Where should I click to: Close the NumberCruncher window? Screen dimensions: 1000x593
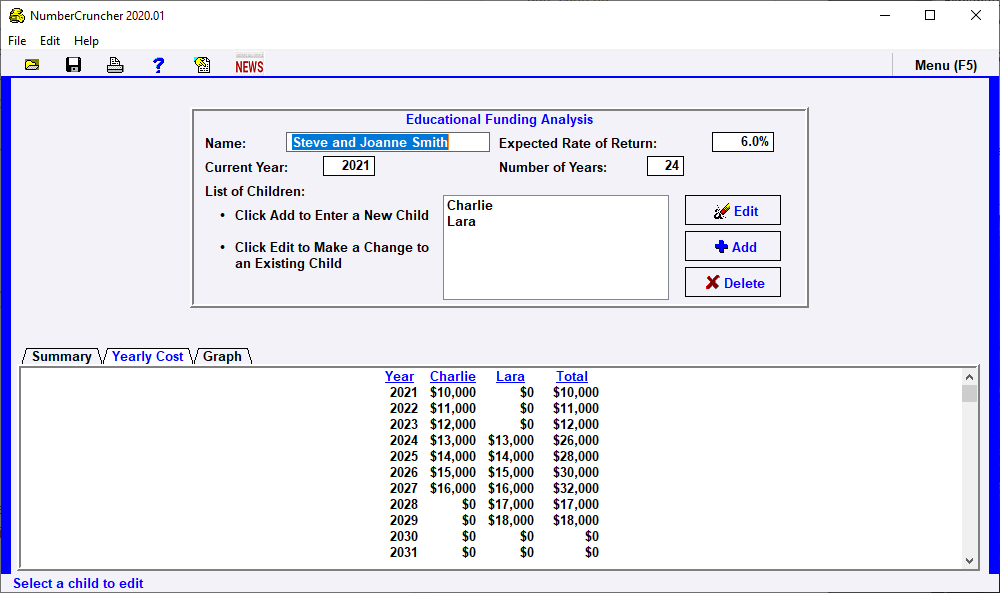(976, 15)
